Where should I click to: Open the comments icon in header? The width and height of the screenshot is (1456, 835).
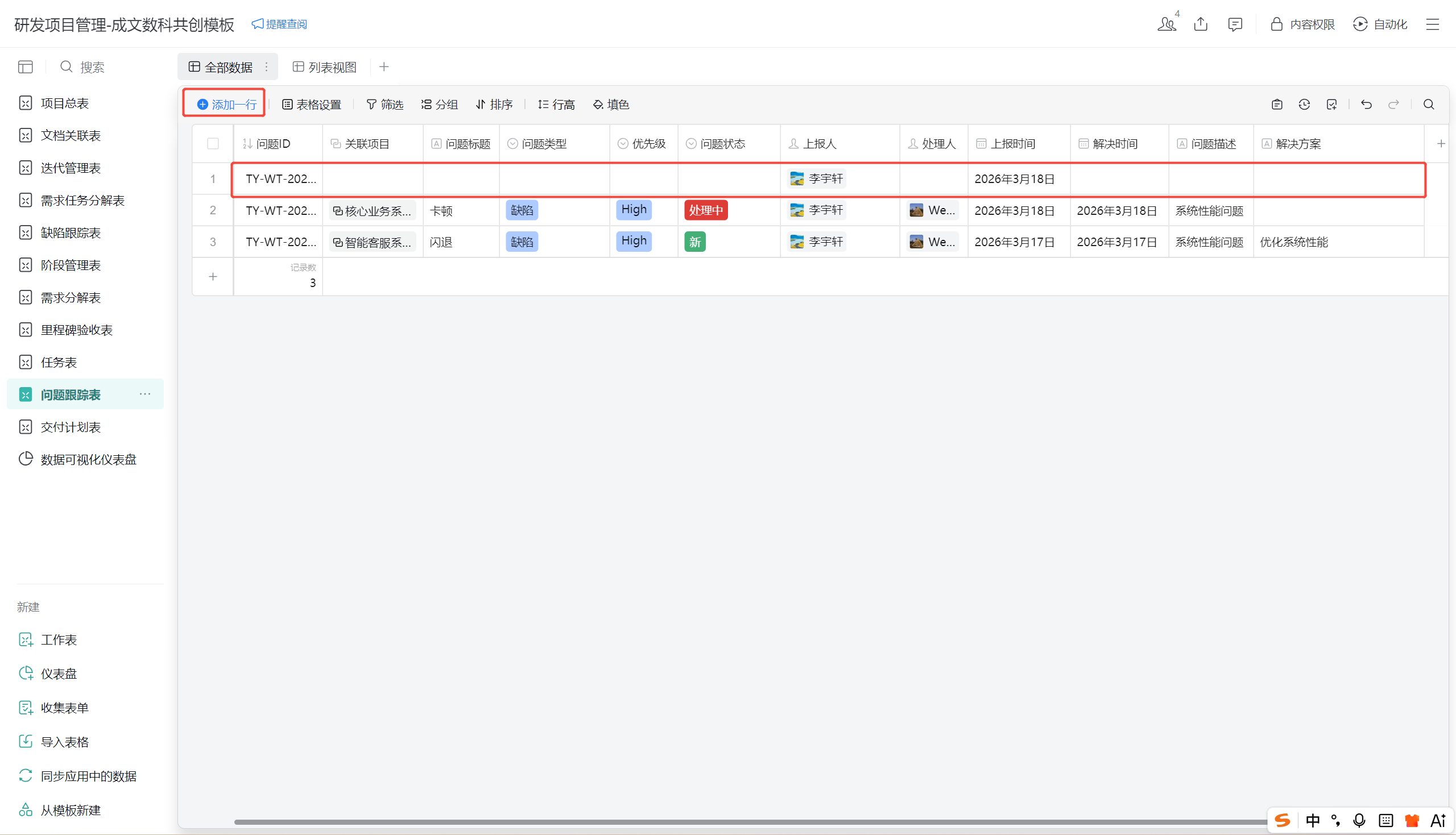coord(1235,24)
